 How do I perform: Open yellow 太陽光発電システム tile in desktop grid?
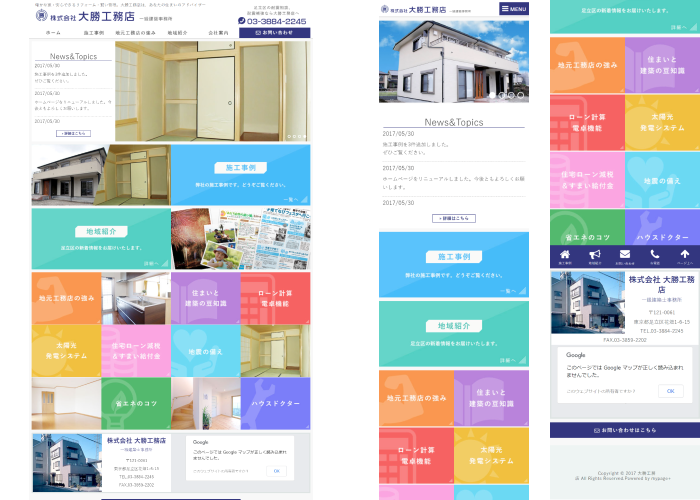coord(67,351)
